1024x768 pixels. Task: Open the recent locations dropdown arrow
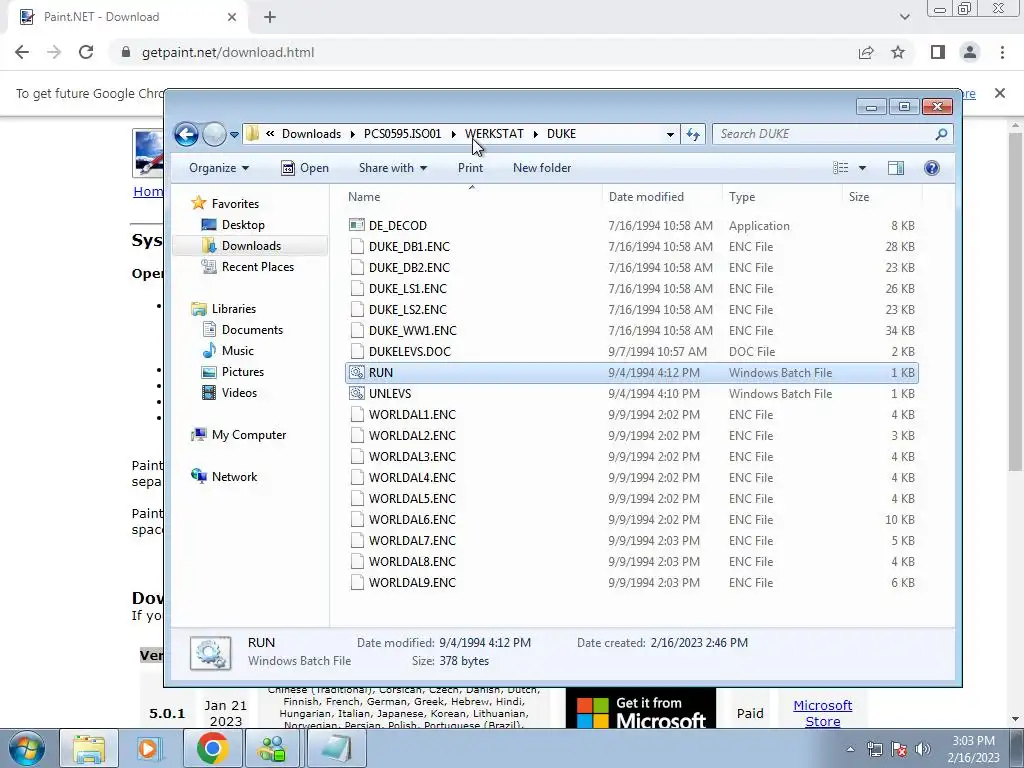[234, 135]
